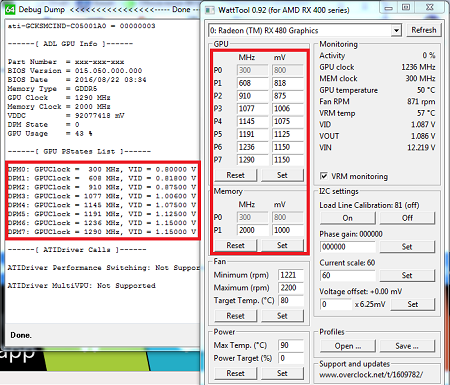Turn Load Line Calibration On
Viewport: 450px width, 385px height.
pyautogui.click(x=347, y=218)
